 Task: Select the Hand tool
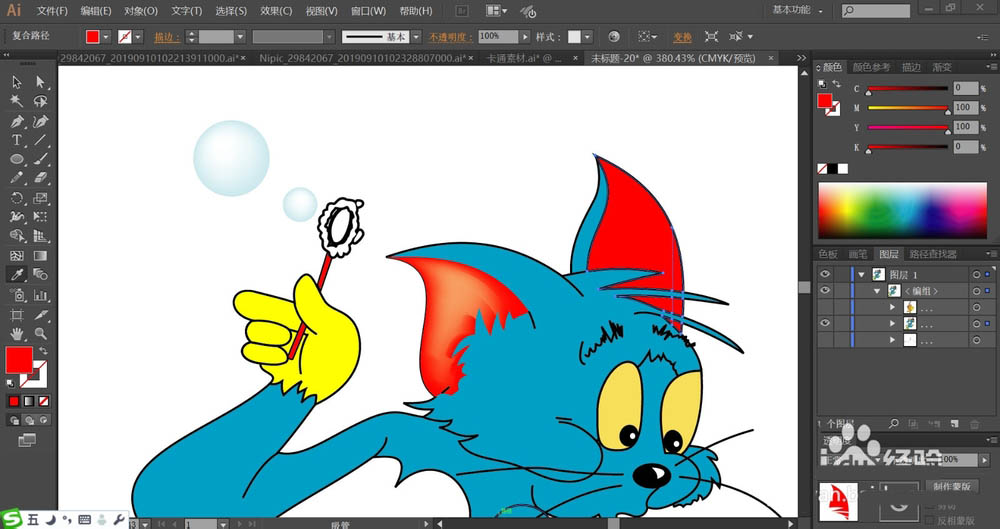17,334
